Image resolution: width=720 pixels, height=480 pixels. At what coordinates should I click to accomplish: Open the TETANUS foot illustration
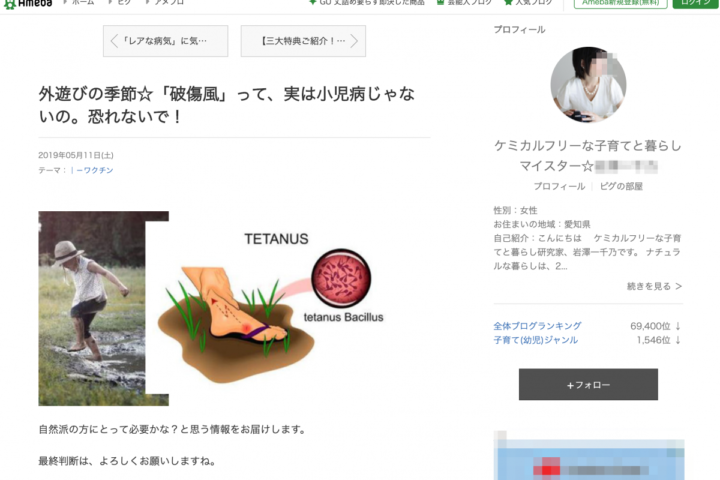[x=271, y=308]
